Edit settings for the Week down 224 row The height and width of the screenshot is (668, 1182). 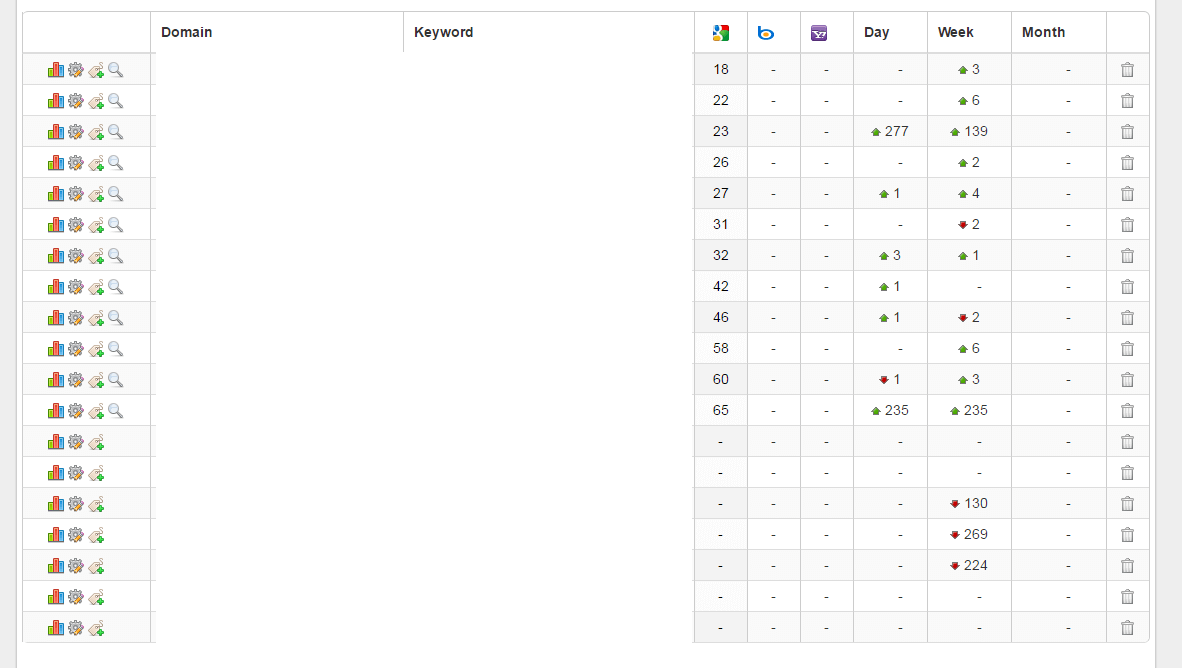coord(75,566)
